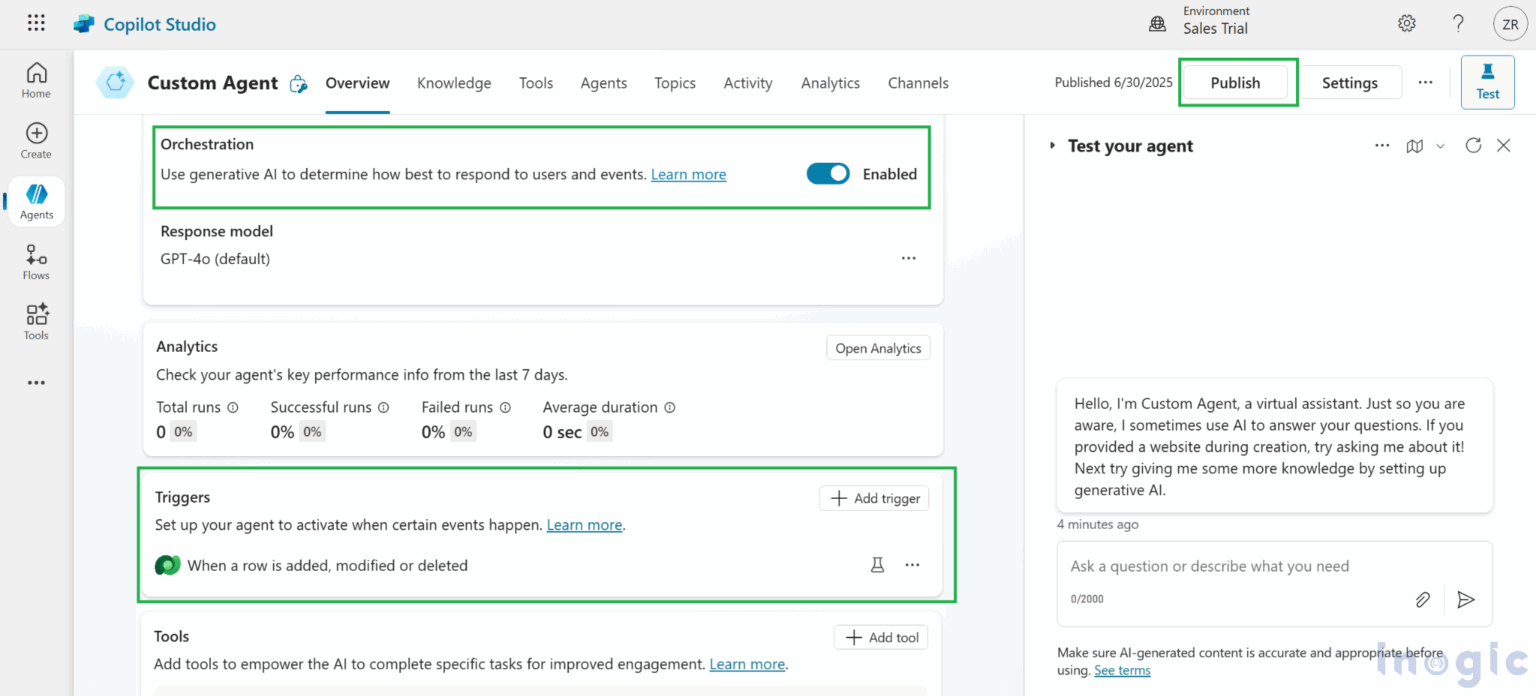The width and height of the screenshot is (1536, 696).
Task: Open the Orchestration 'Learn more' link
Action: [688, 173]
